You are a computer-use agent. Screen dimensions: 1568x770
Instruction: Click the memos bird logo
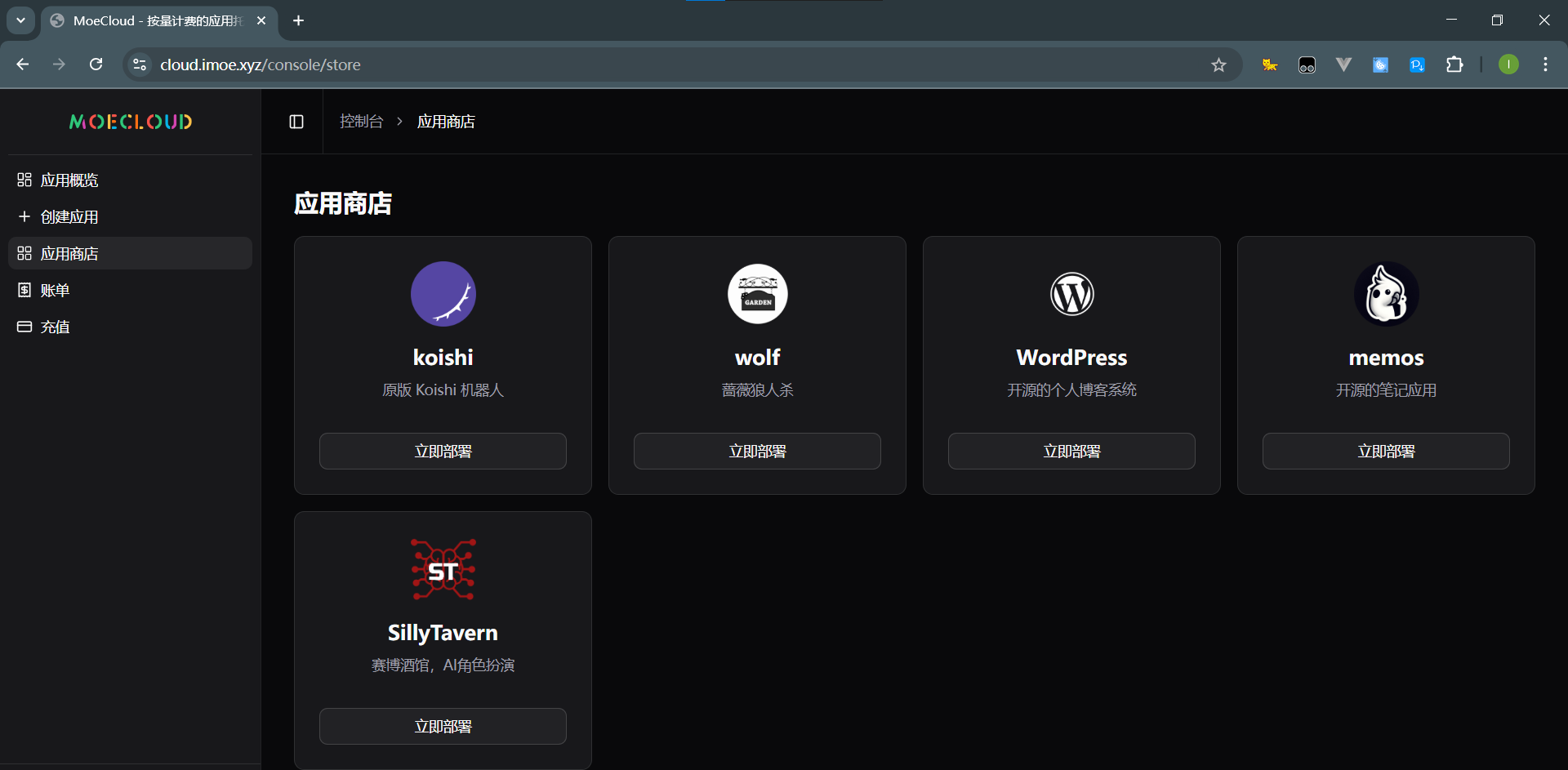click(1386, 294)
